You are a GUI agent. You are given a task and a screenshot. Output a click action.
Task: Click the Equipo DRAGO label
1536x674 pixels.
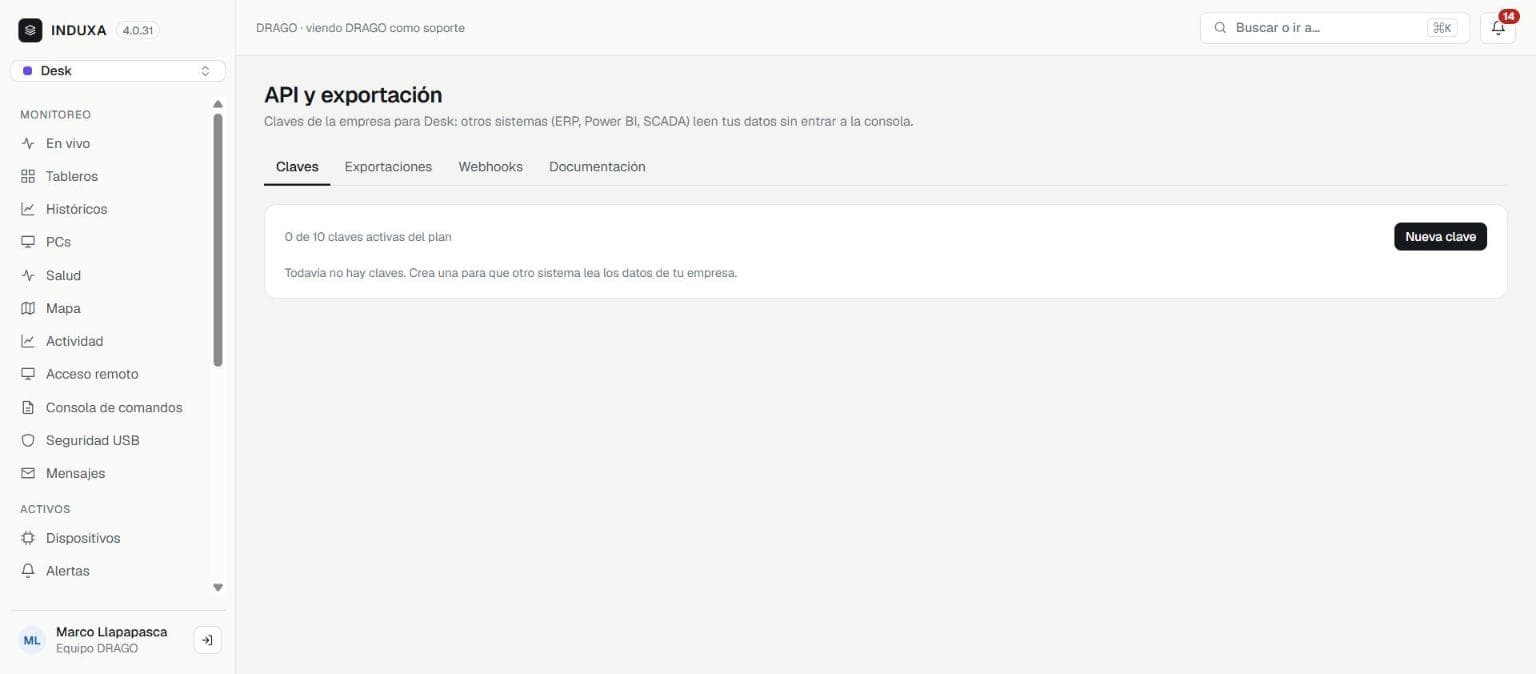coord(97,649)
